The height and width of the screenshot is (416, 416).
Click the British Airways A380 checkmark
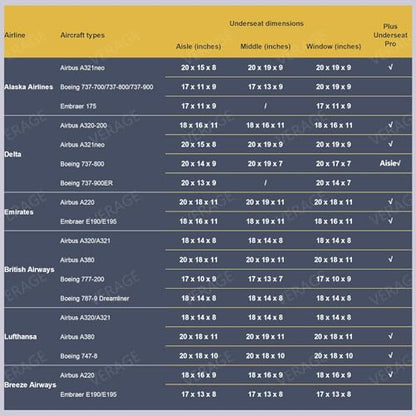pos(390,259)
